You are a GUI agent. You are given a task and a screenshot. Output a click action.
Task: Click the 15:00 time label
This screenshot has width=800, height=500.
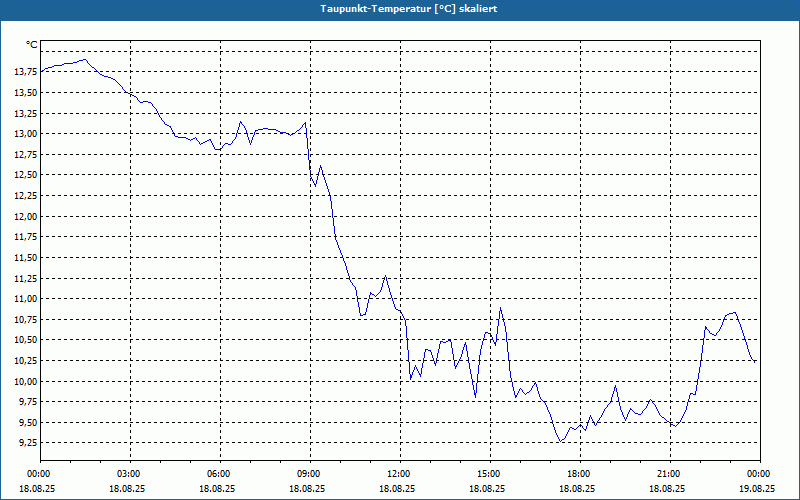tap(490, 474)
